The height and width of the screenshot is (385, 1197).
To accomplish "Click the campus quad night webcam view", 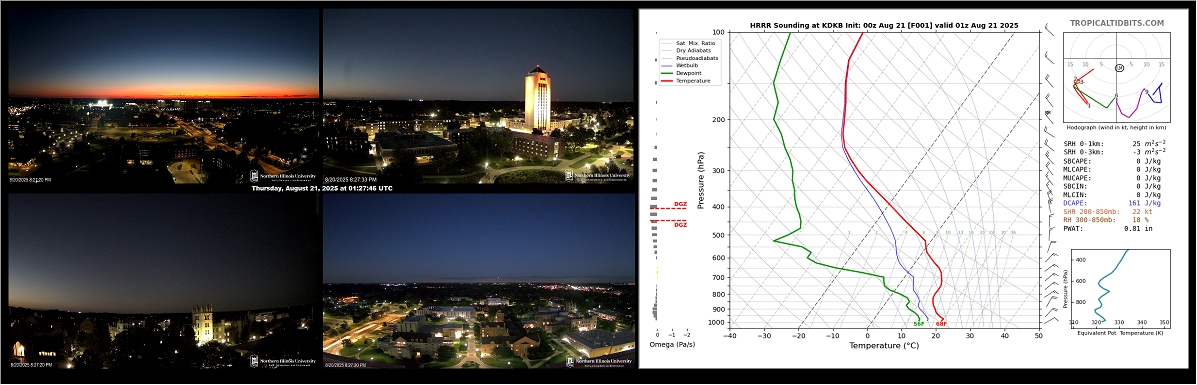I will pos(479,280).
